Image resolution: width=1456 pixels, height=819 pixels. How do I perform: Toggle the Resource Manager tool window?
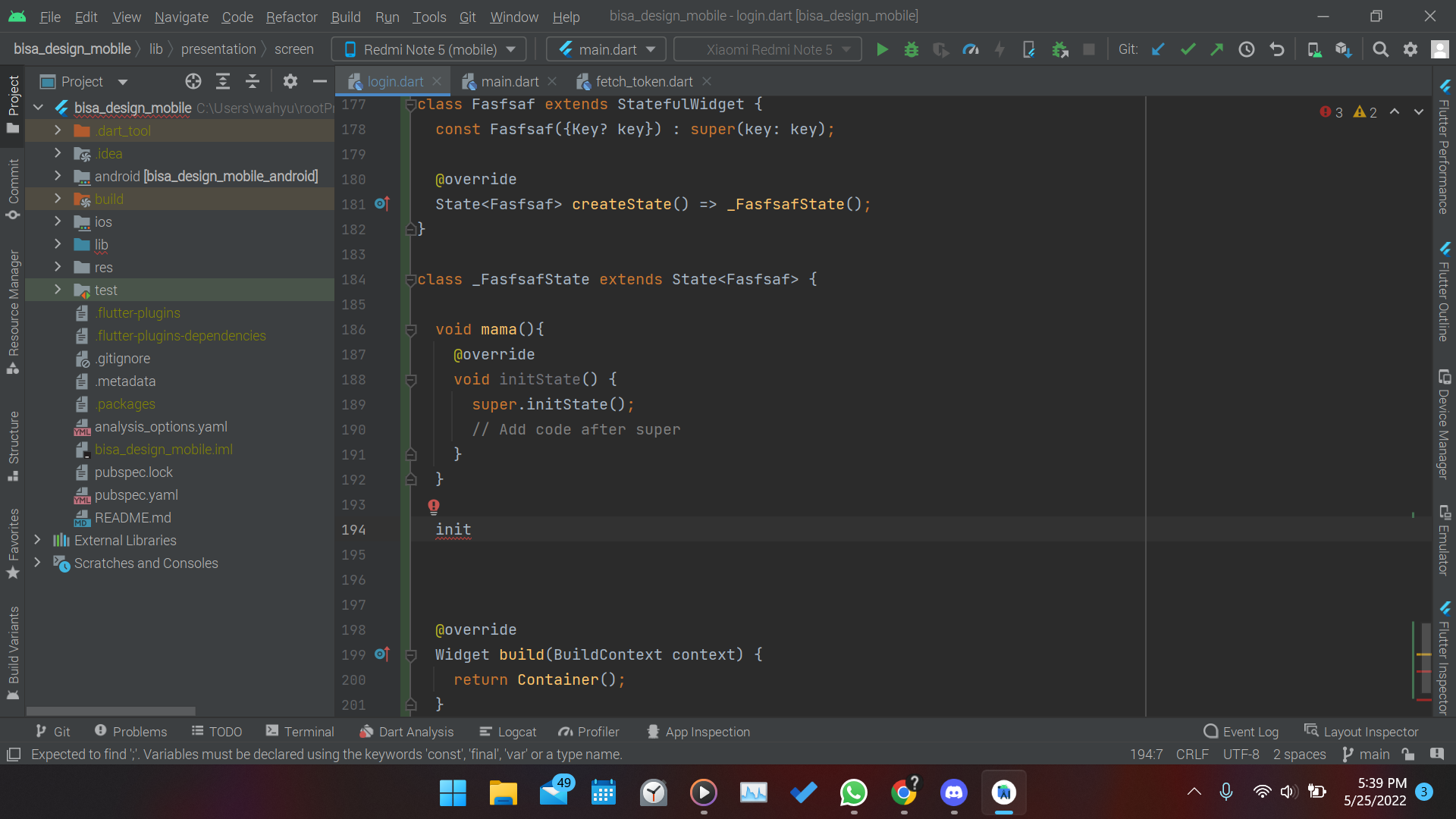[x=13, y=312]
